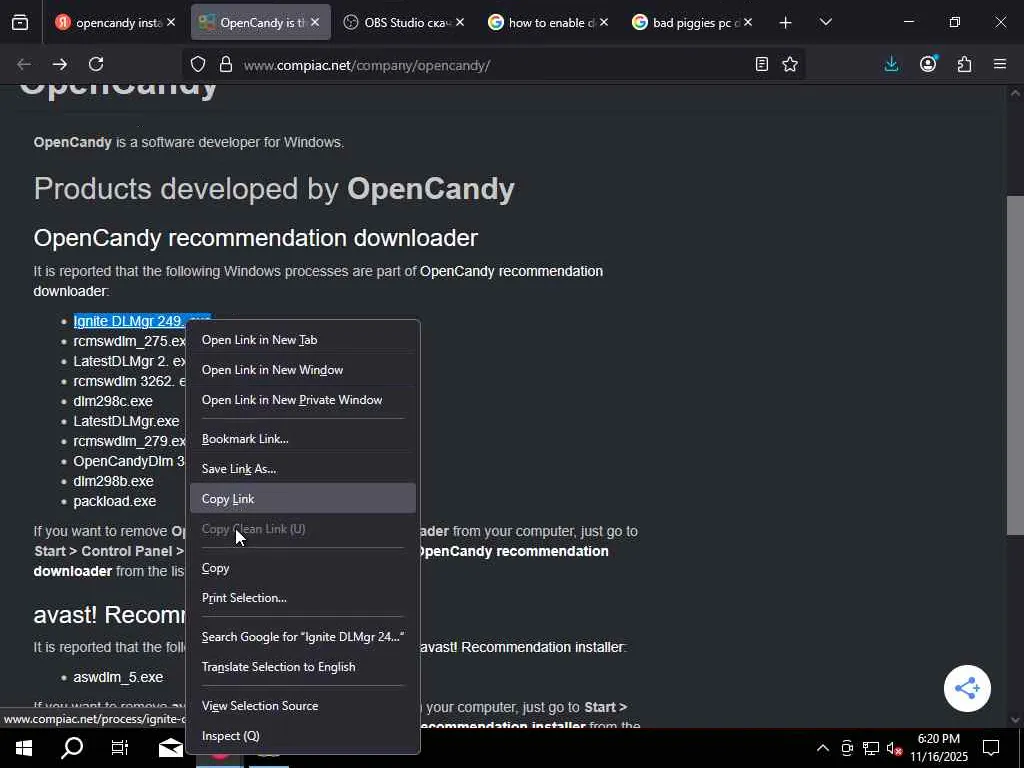
Task: Open Task View on taskbar
Action: click(120, 748)
